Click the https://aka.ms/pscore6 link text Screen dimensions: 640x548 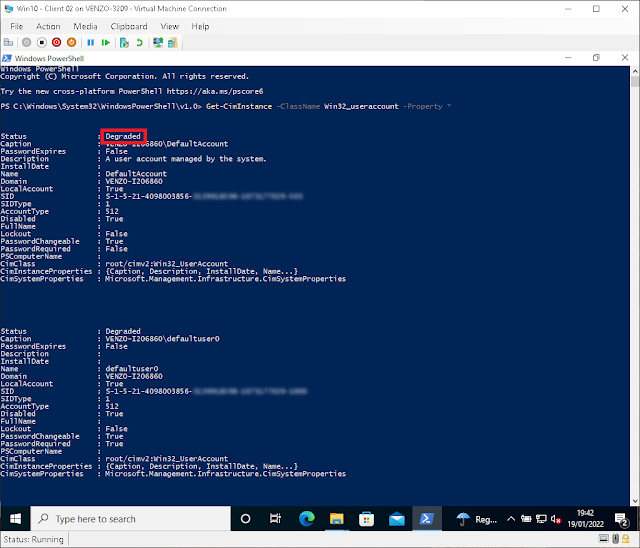(x=215, y=91)
